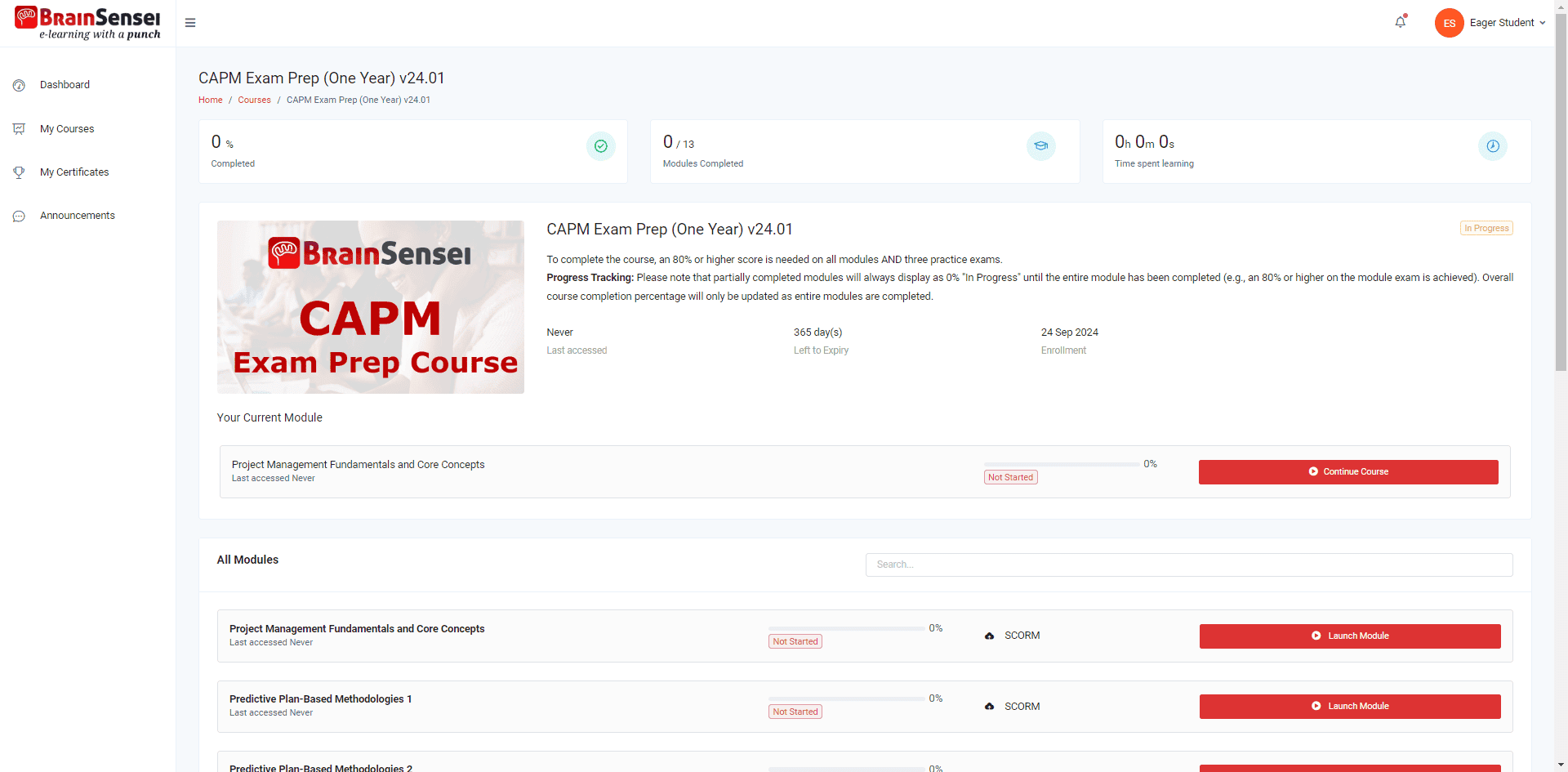The width and height of the screenshot is (1568, 772).
Task: Click Project Management Fundamentals progress bar in All Modules
Action: pyautogui.click(x=846, y=628)
